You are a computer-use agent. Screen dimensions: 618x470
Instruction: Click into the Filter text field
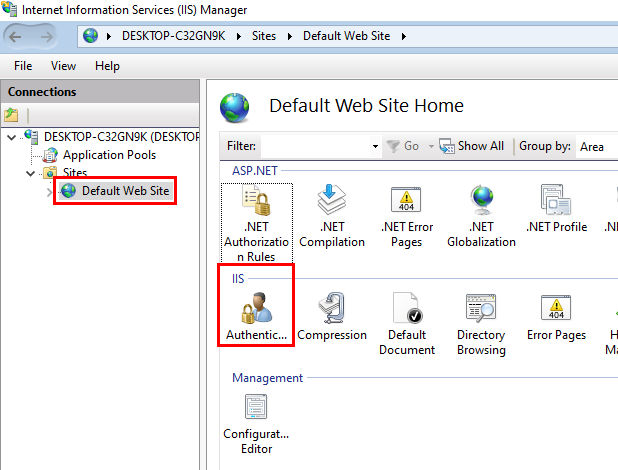point(315,146)
